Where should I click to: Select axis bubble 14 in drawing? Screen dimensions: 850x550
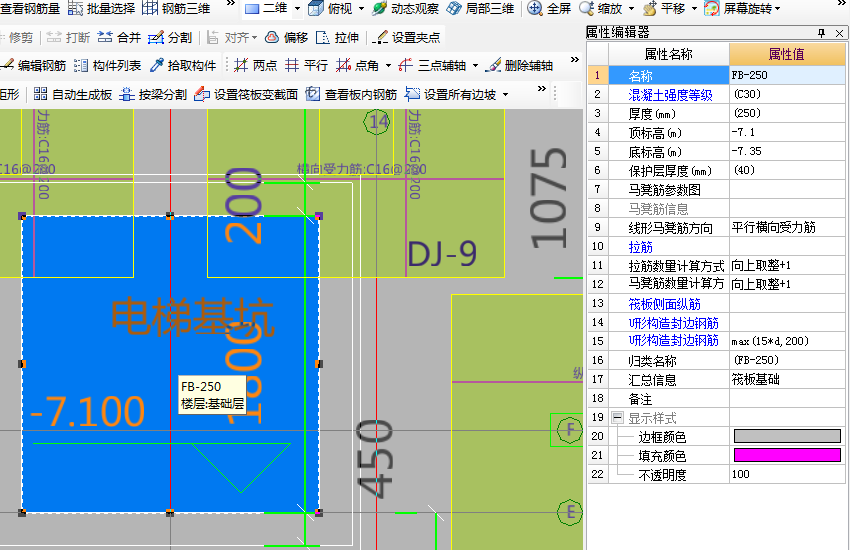(377, 121)
